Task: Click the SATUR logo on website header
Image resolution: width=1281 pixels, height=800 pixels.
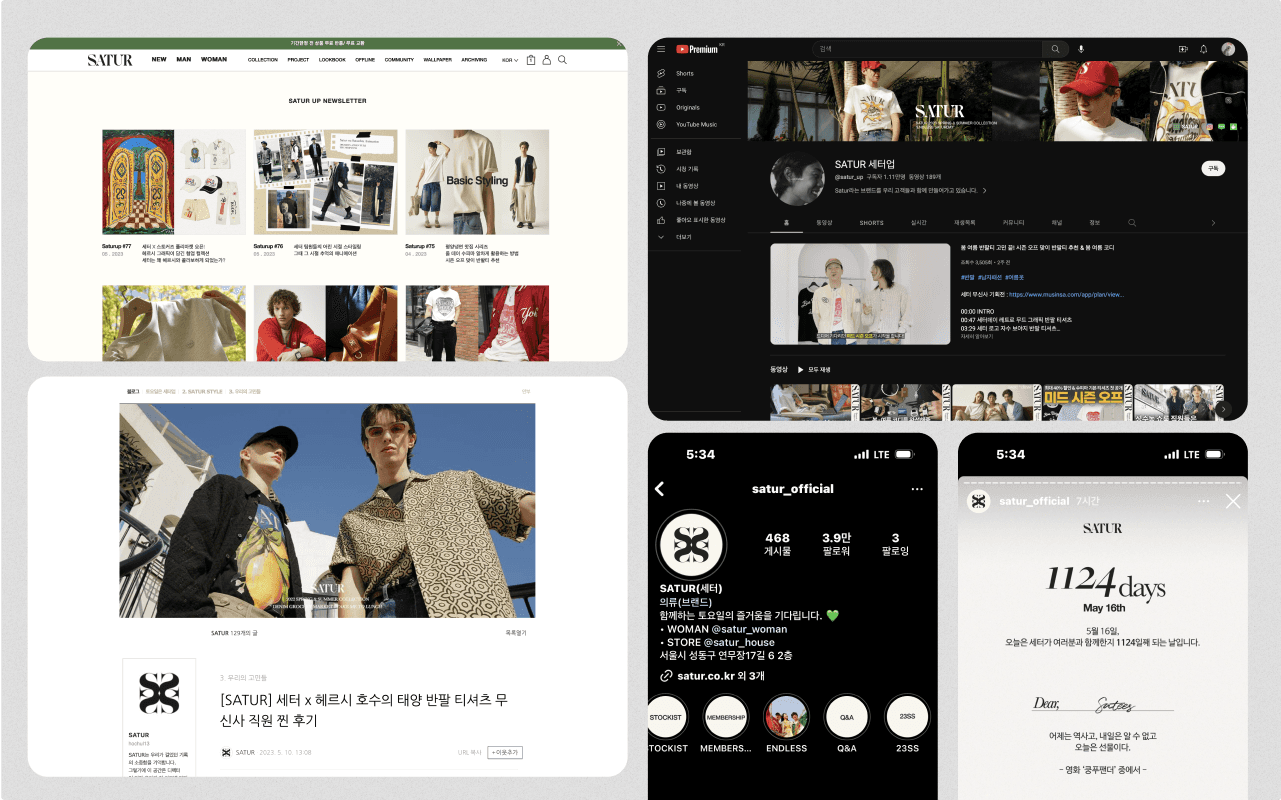Action: [110, 60]
